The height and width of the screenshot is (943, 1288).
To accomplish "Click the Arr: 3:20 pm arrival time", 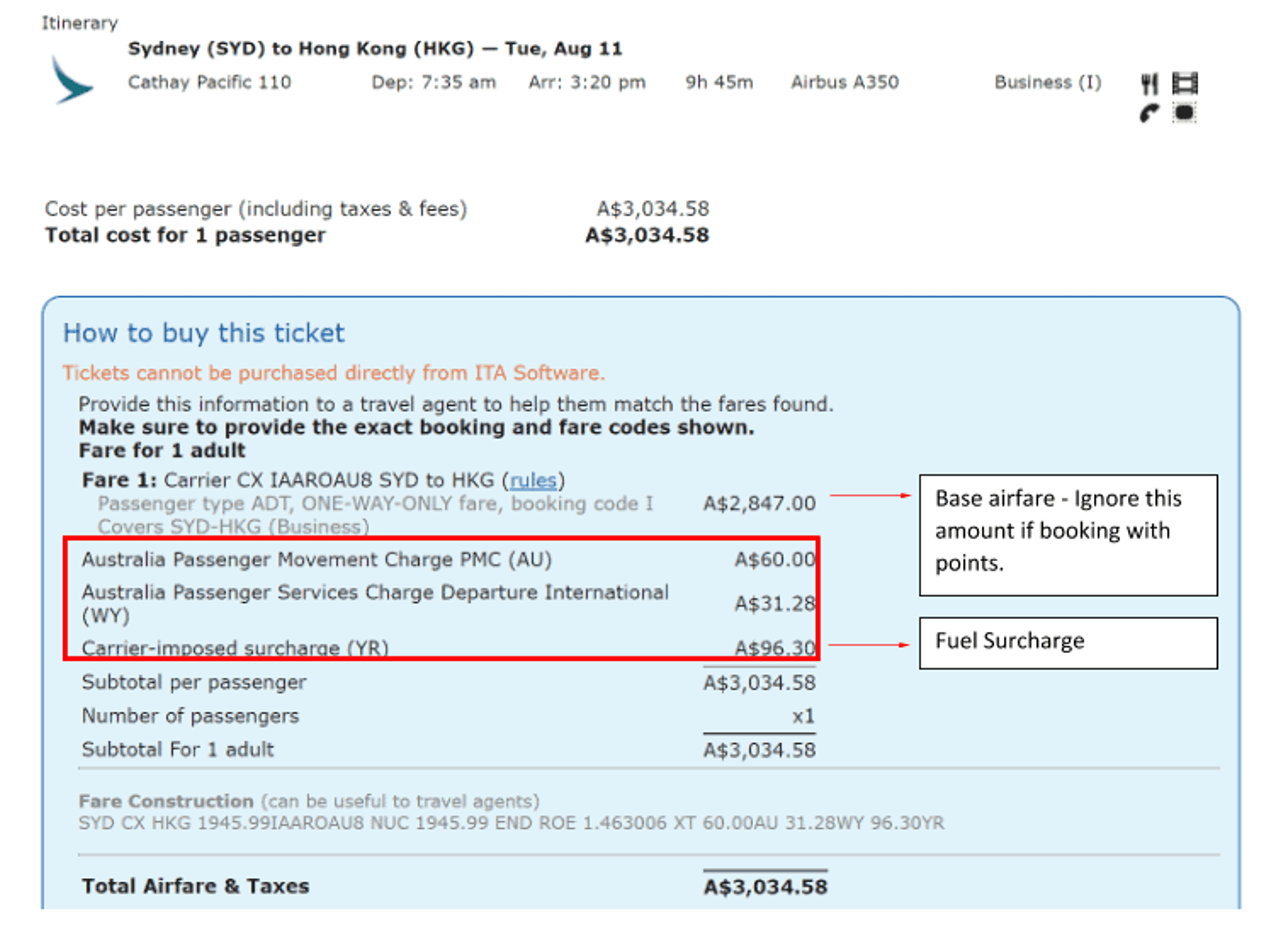I will click(587, 82).
